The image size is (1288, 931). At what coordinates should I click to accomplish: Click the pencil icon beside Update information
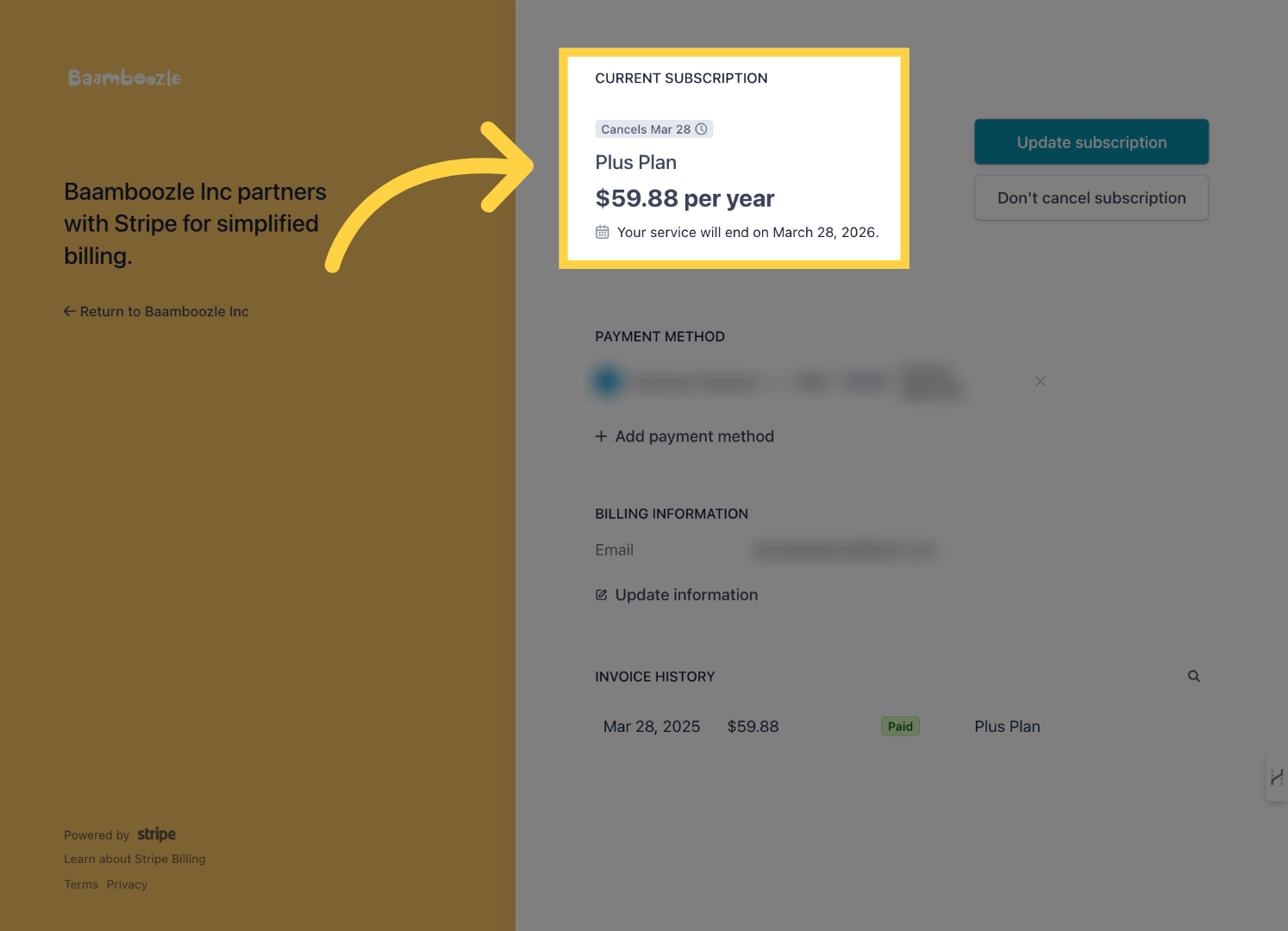click(601, 594)
